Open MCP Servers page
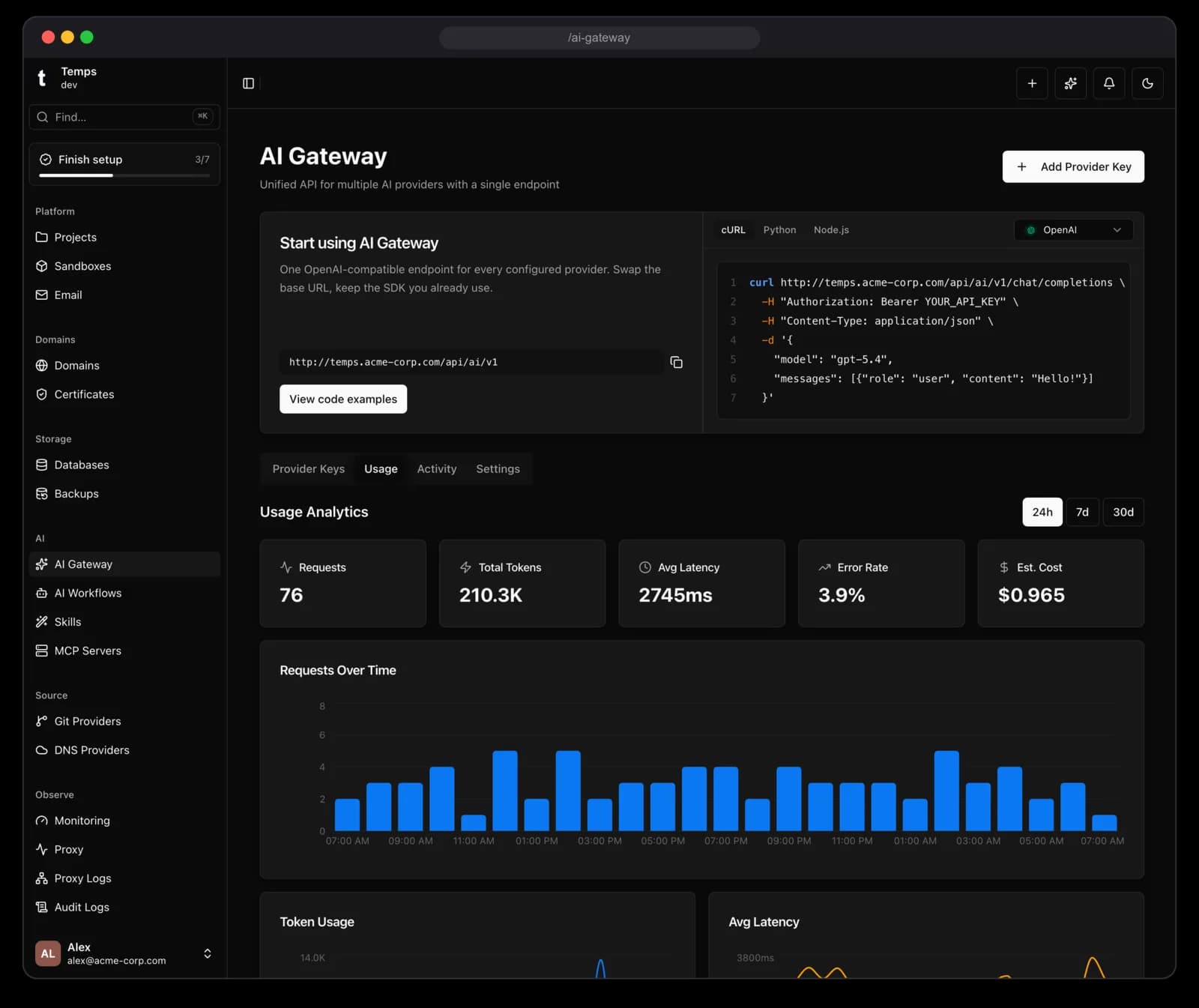Viewport: 1199px width, 1008px height. pyautogui.click(x=124, y=651)
